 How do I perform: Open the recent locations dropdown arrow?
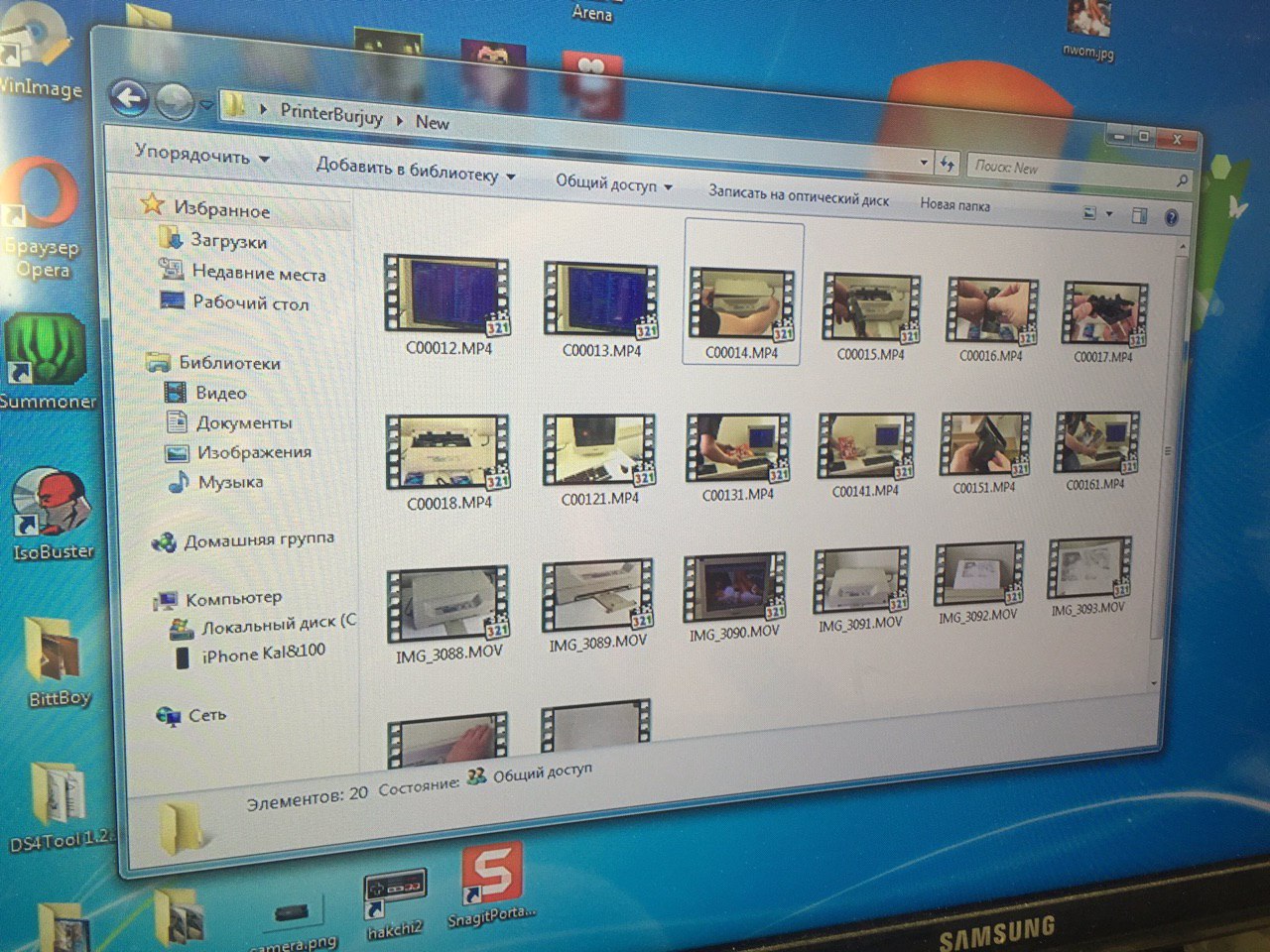[205, 104]
